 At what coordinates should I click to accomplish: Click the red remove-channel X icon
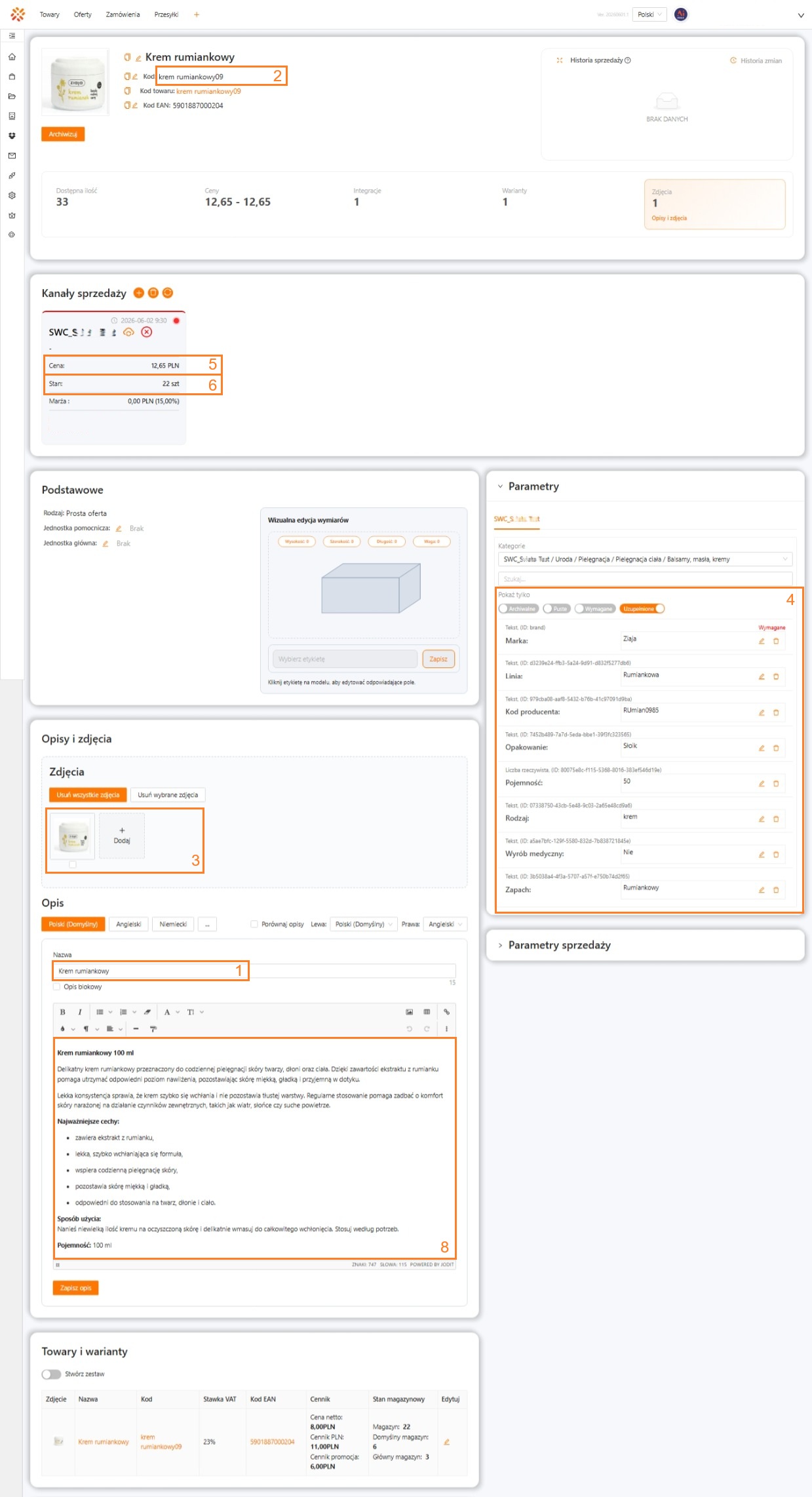147,332
